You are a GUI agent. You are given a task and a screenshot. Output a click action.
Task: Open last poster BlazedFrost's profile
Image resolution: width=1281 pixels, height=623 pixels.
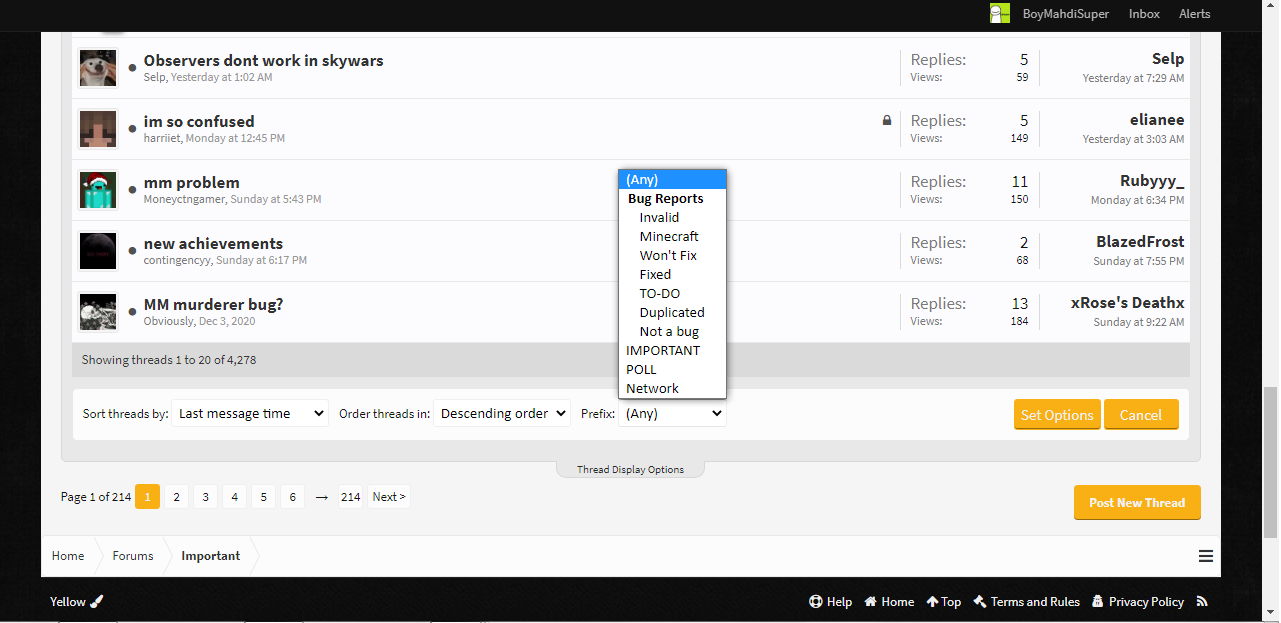[1140, 242]
